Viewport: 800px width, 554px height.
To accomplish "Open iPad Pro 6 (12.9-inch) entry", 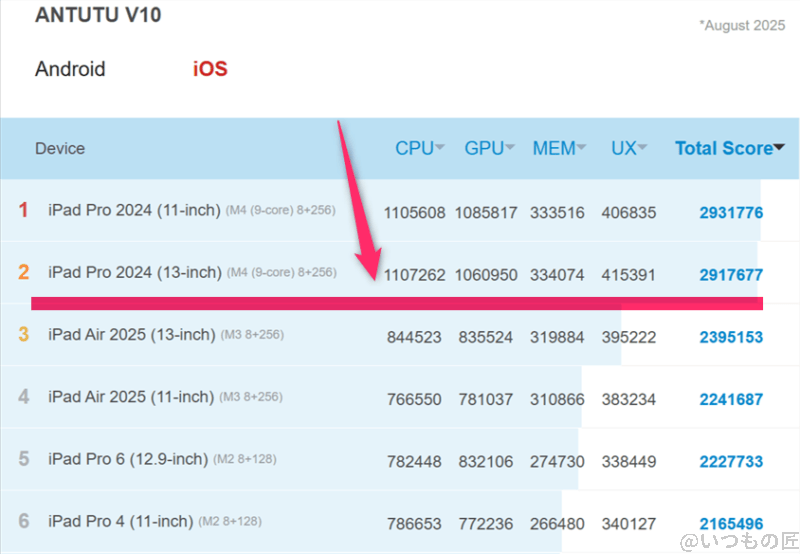I will 128,459.
